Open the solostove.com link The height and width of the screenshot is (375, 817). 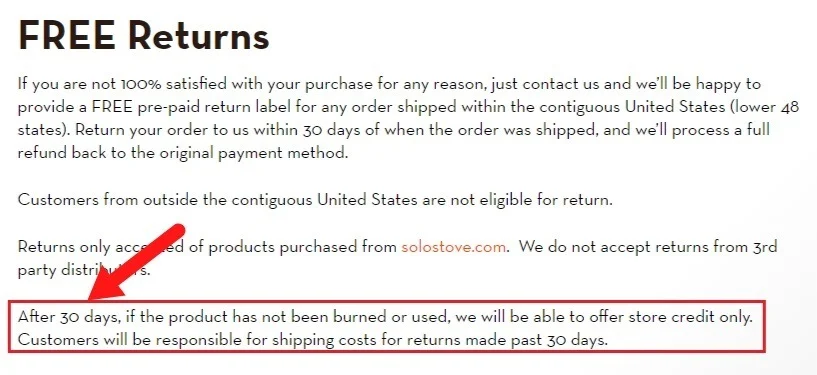coord(453,246)
